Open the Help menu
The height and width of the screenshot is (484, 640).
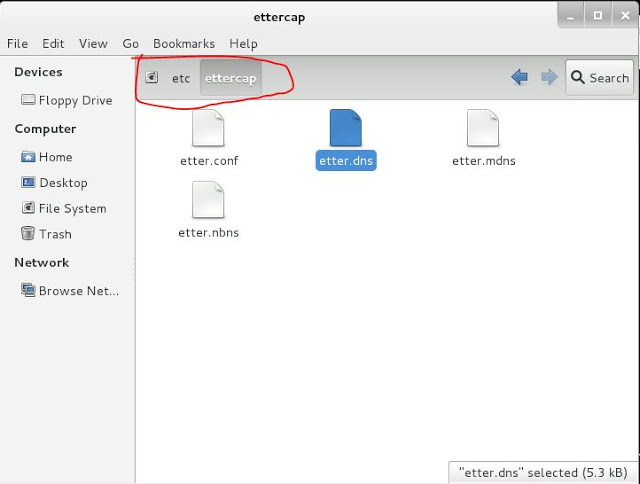click(x=243, y=44)
